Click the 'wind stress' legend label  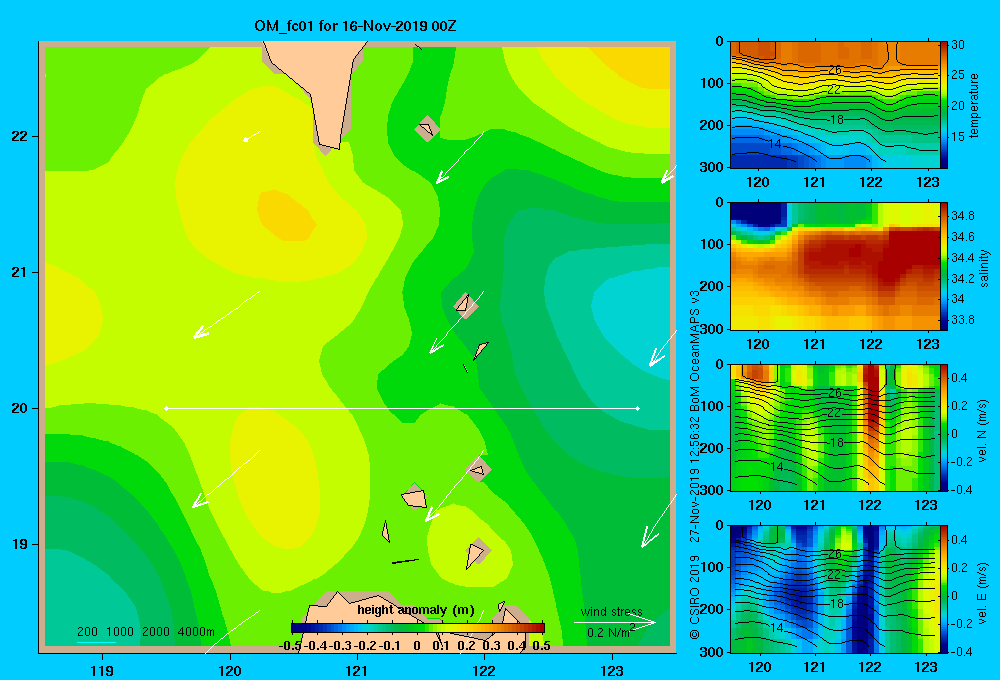612,612
